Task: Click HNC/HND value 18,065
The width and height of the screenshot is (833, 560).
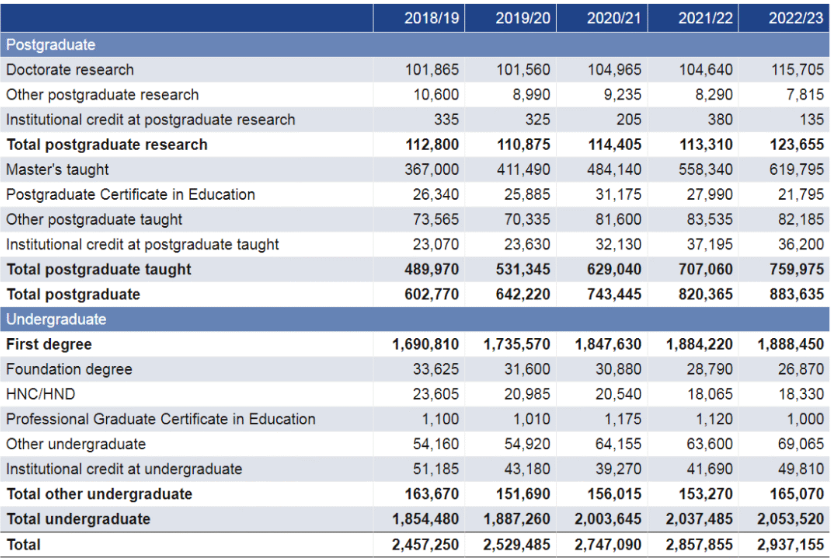Action: (x=710, y=394)
